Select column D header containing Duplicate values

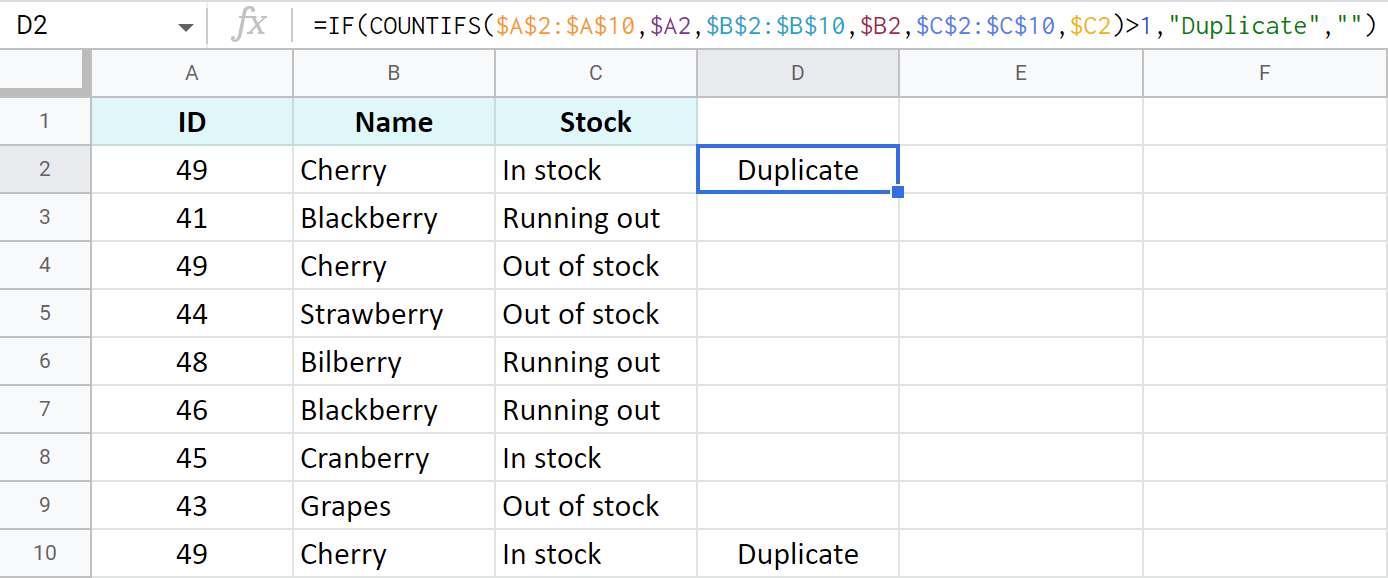[x=797, y=72]
